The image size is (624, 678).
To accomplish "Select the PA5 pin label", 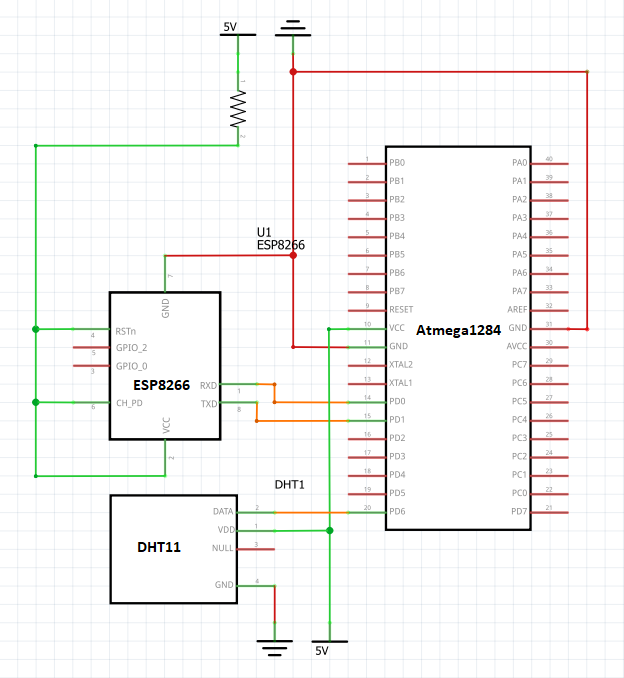I will pyautogui.click(x=520, y=254).
